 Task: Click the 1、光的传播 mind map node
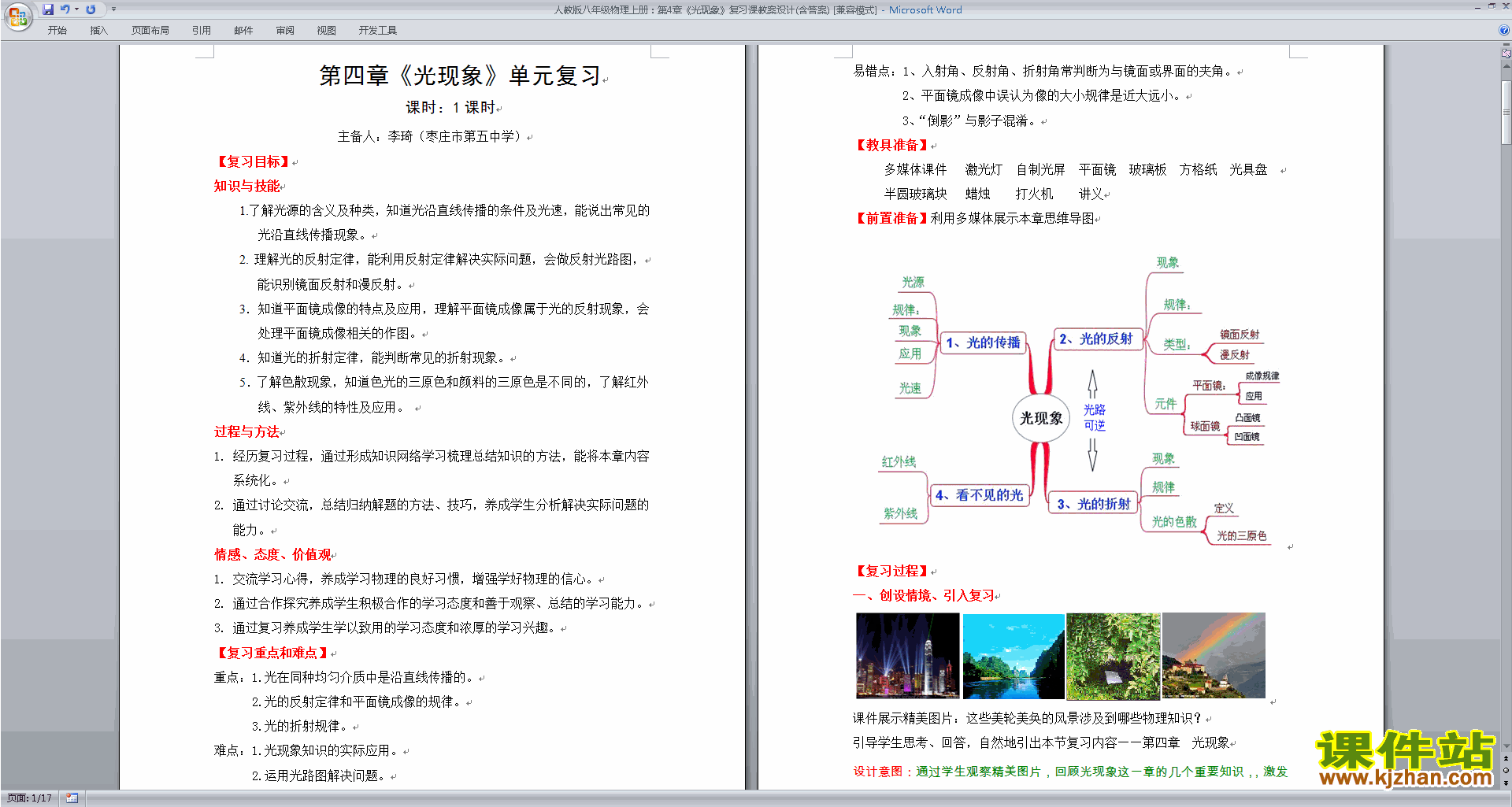click(983, 342)
